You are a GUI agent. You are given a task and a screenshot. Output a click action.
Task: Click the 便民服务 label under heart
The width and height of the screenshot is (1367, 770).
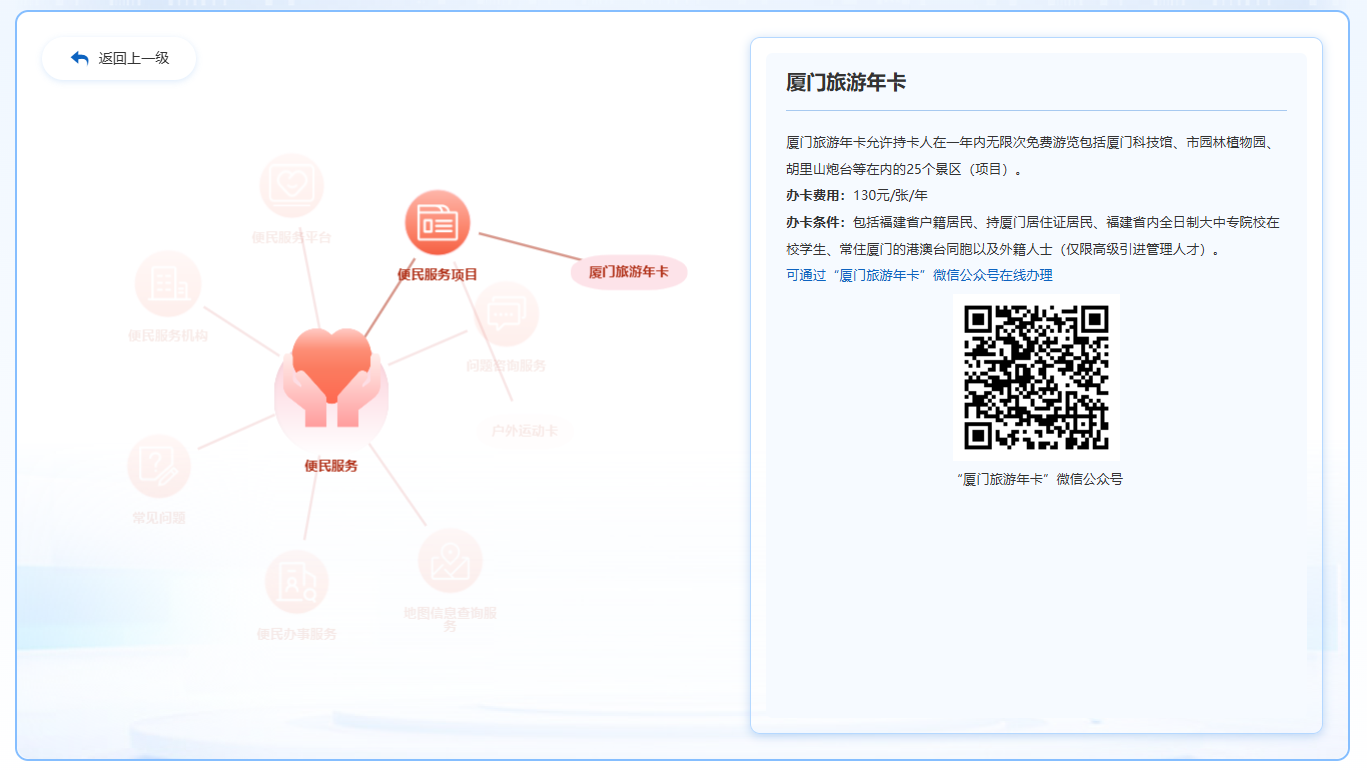[331, 466]
